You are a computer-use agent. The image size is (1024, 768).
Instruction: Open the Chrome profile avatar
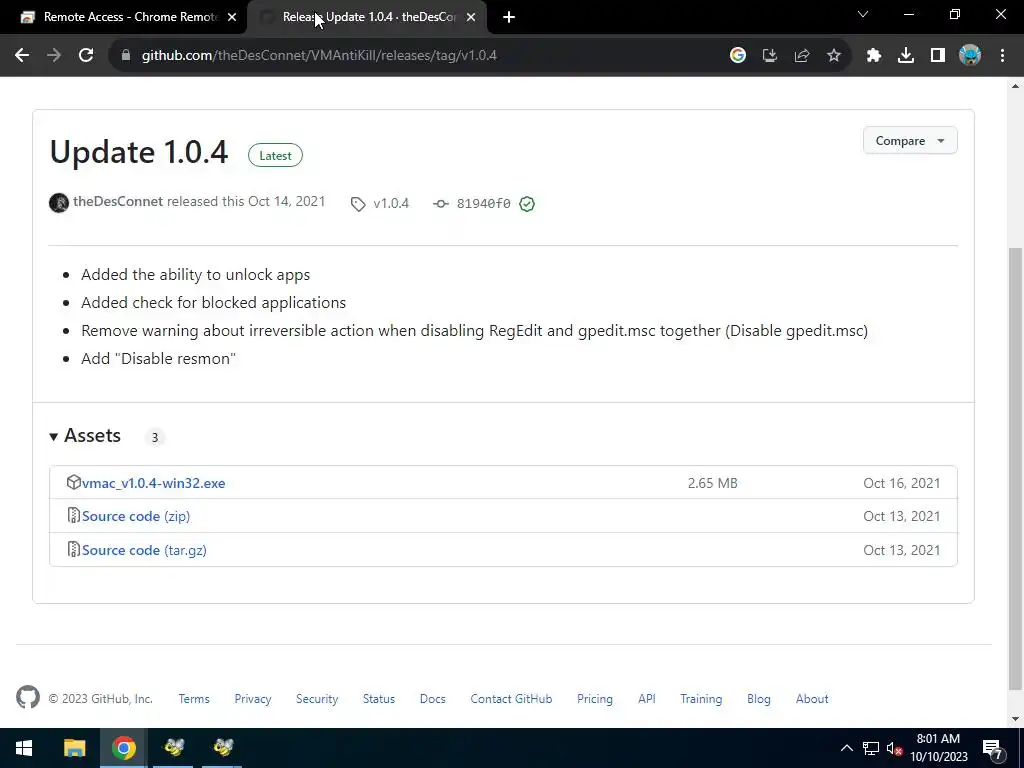[x=970, y=56]
